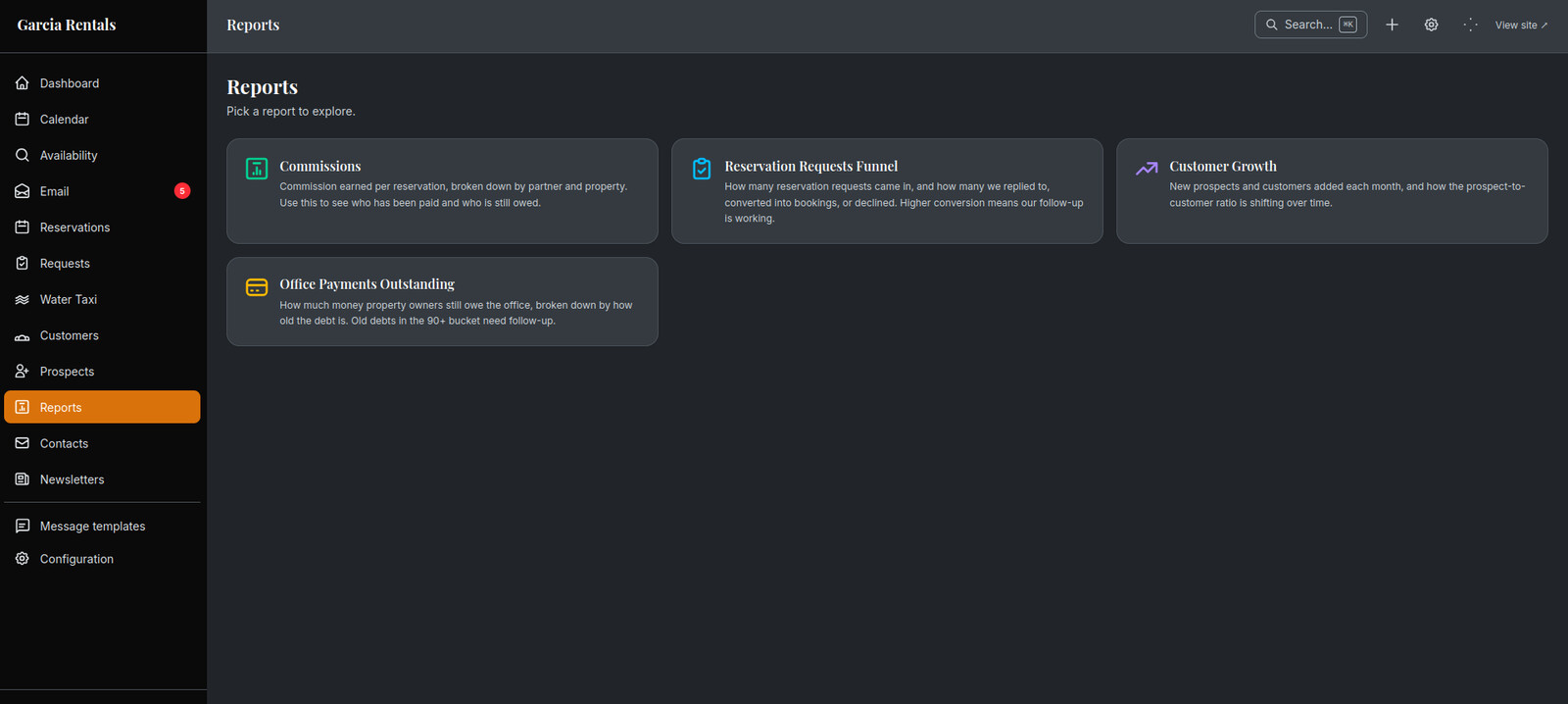The height and width of the screenshot is (704, 1568).
Task: Select Availability in the sidebar
Action: pyautogui.click(x=102, y=155)
